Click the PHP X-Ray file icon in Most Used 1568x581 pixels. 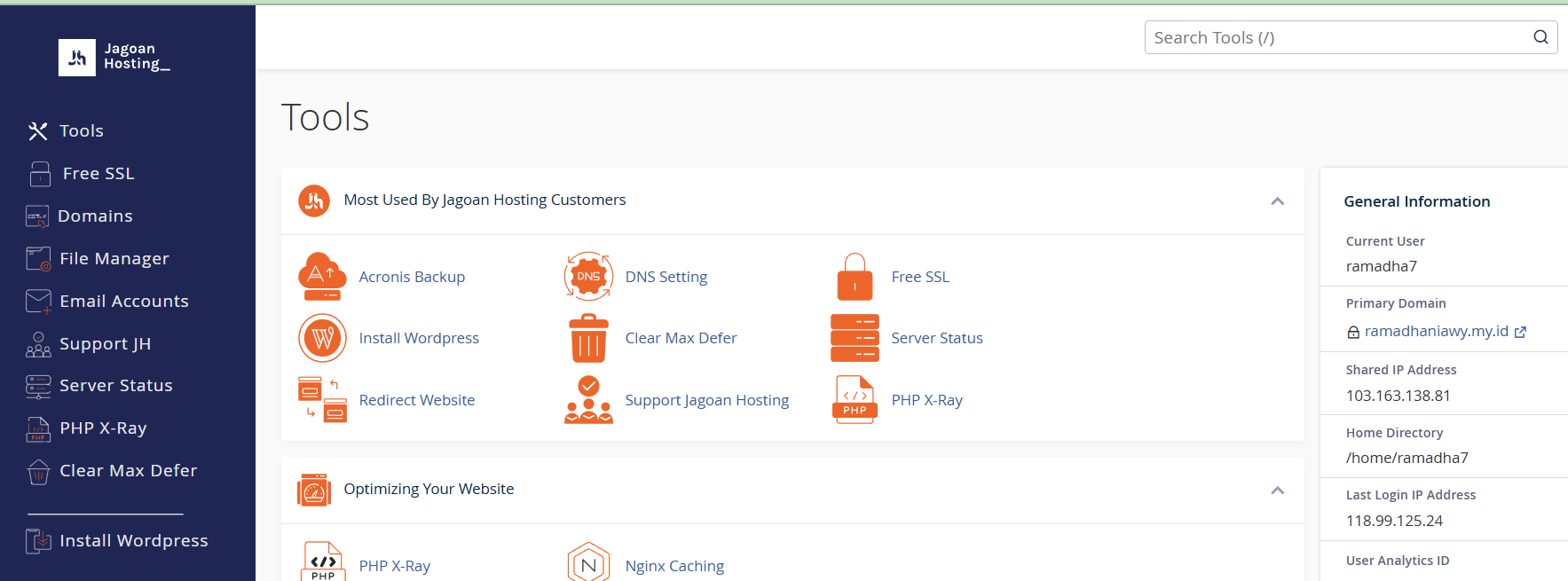[855, 400]
